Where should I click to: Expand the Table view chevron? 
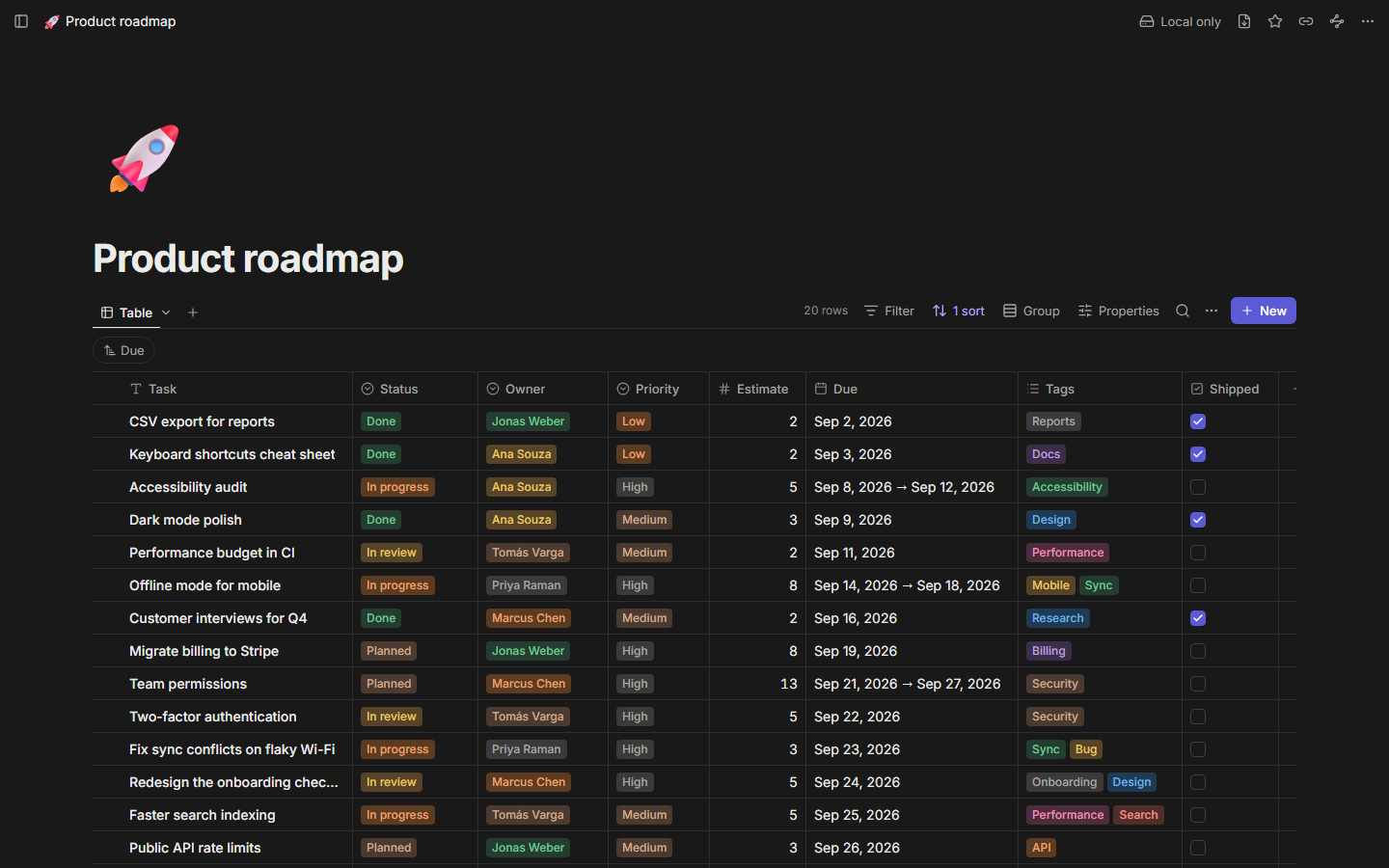coord(166,312)
